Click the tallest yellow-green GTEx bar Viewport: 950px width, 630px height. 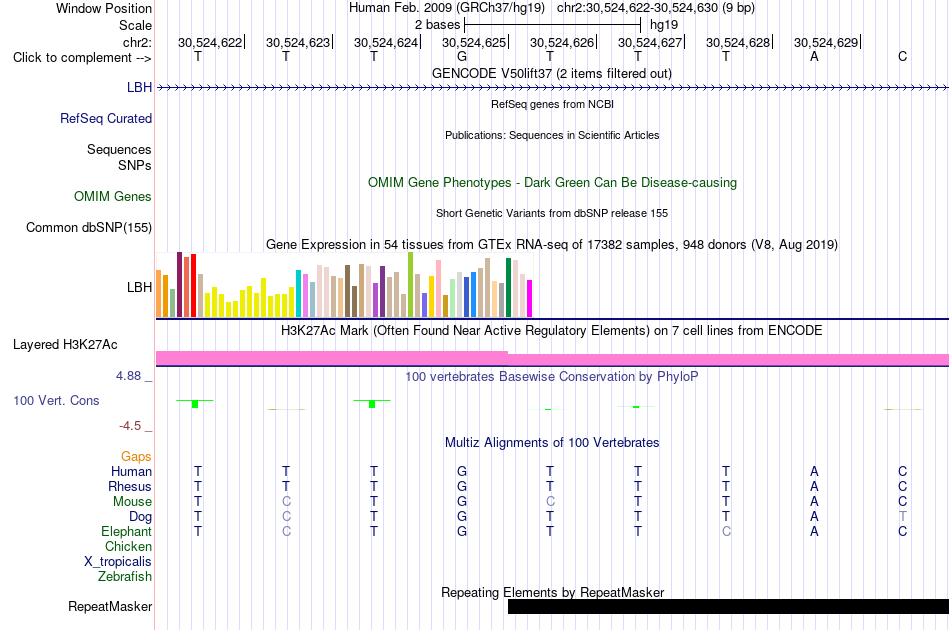click(x=410, y=285)
